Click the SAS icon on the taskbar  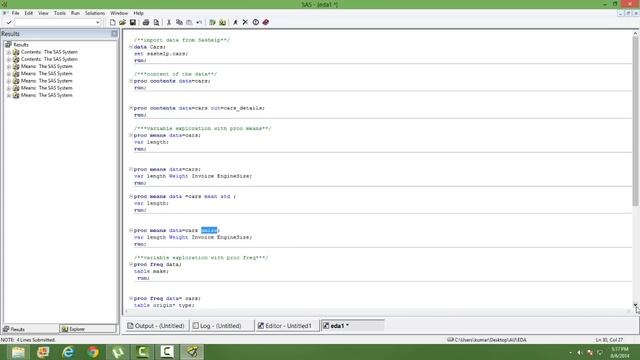pos(193,352)
